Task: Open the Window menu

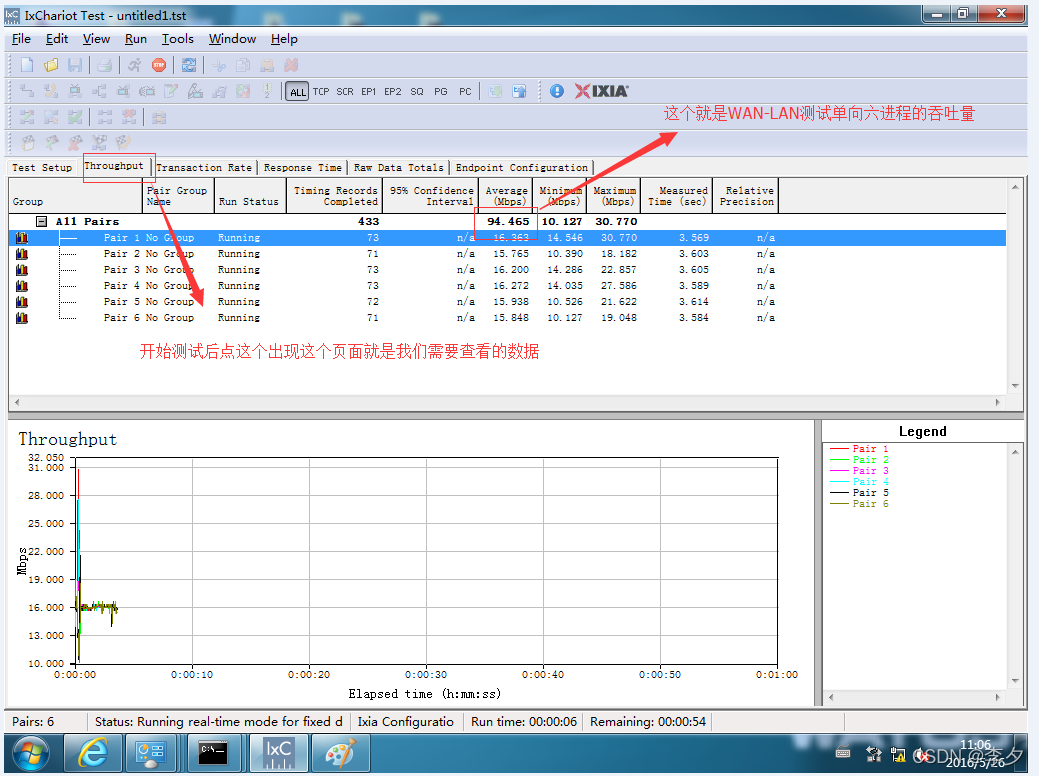Action: coord(233,39)
